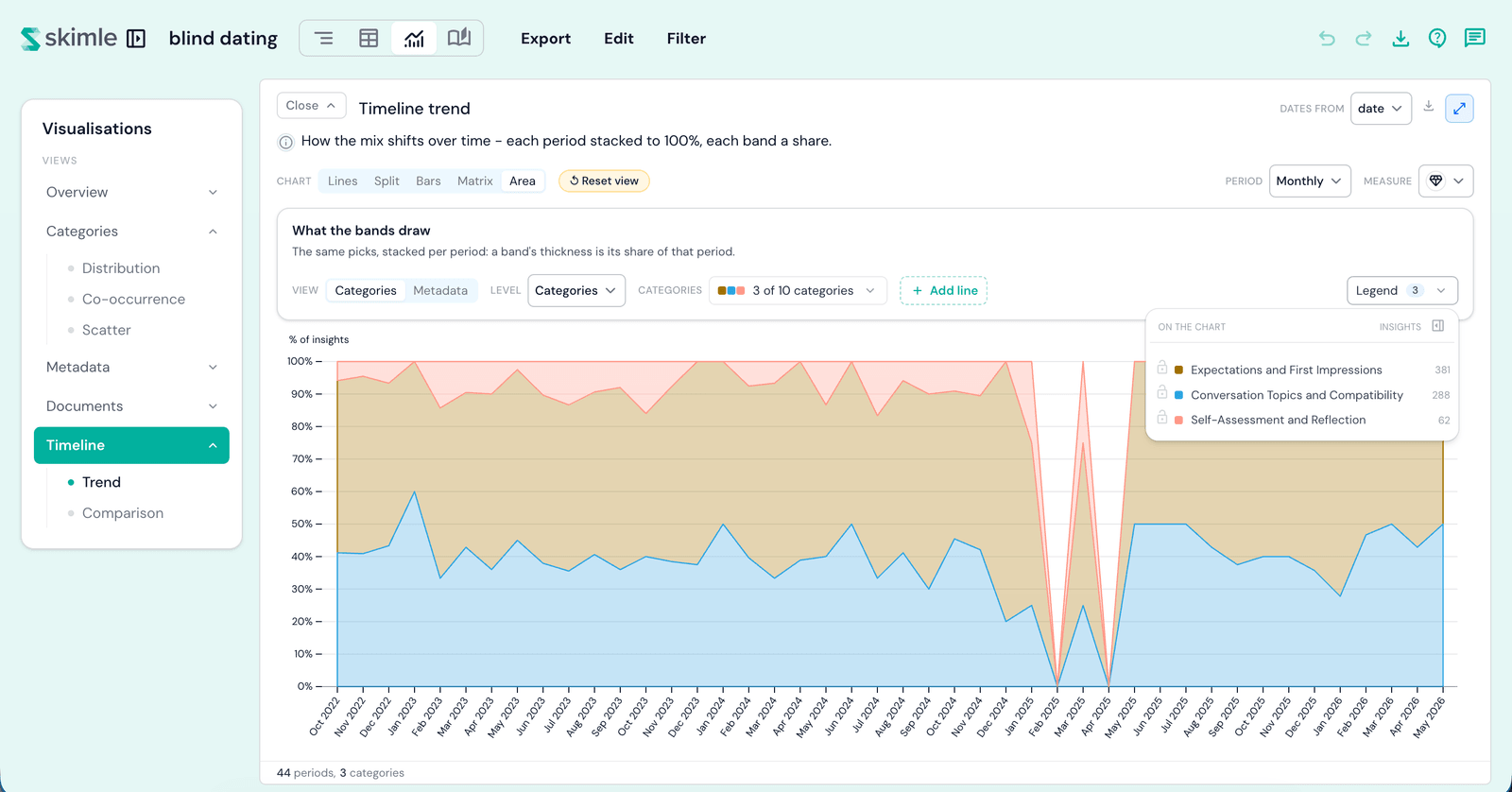This screenshot has height=792, width=1512.
Task: Toggle the sidebar panel icon beside skimle logo
Action: tap(136, 39)
